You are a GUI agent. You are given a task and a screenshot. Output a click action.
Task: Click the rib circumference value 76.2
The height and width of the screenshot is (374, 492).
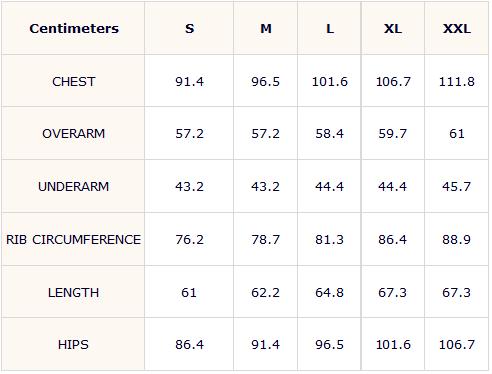tap(189, 240)
